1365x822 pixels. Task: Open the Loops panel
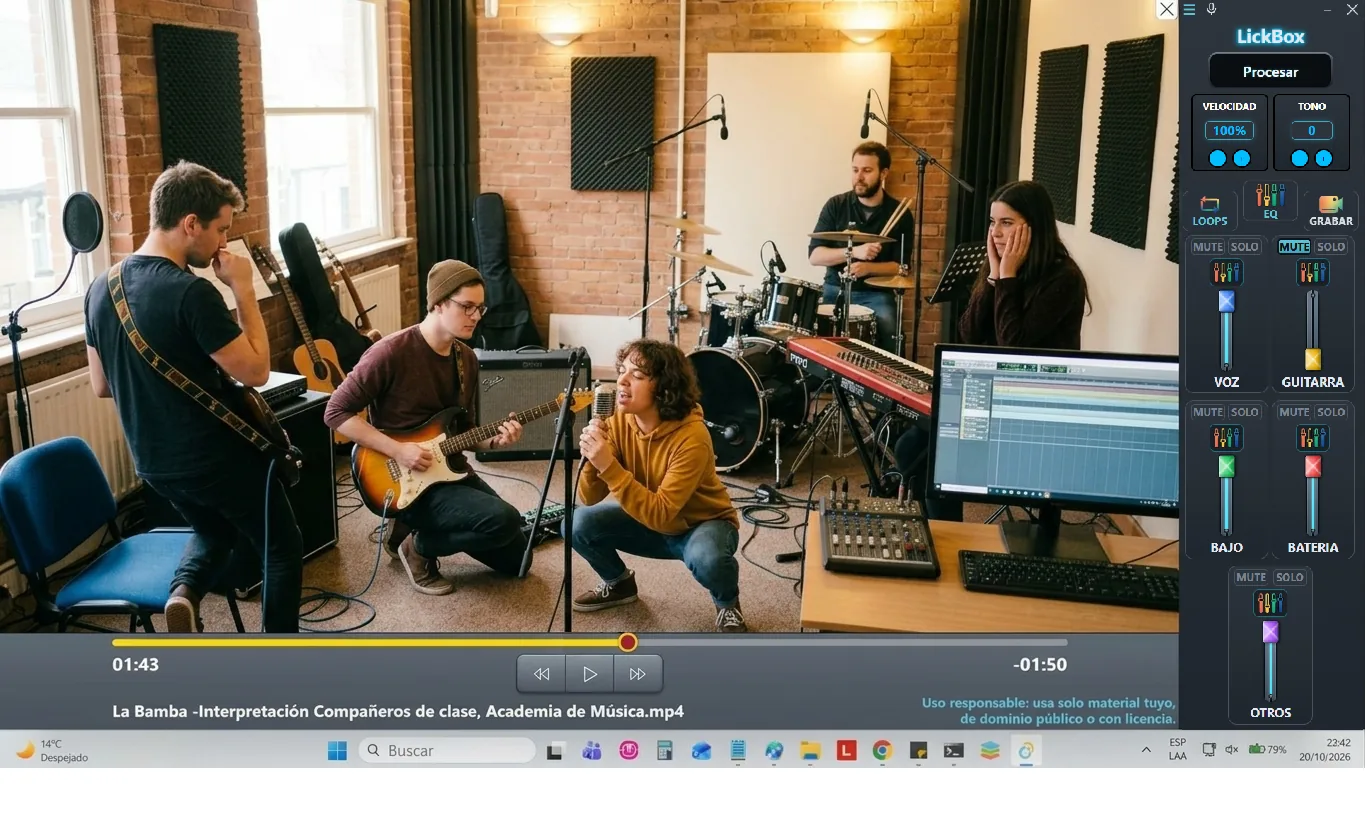(x=1210, y=211)
